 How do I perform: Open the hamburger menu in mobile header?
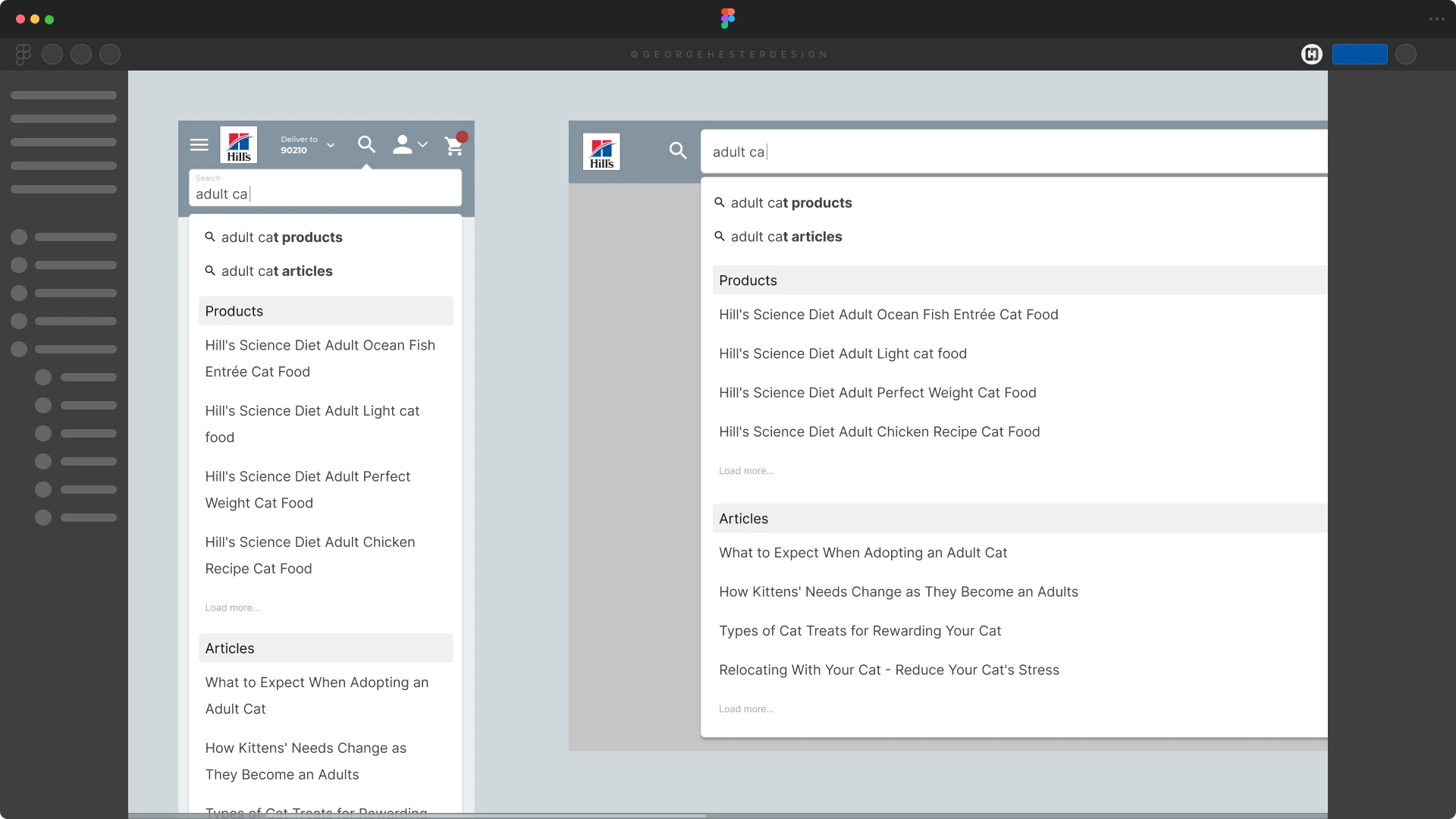click(x=199, y=145)
